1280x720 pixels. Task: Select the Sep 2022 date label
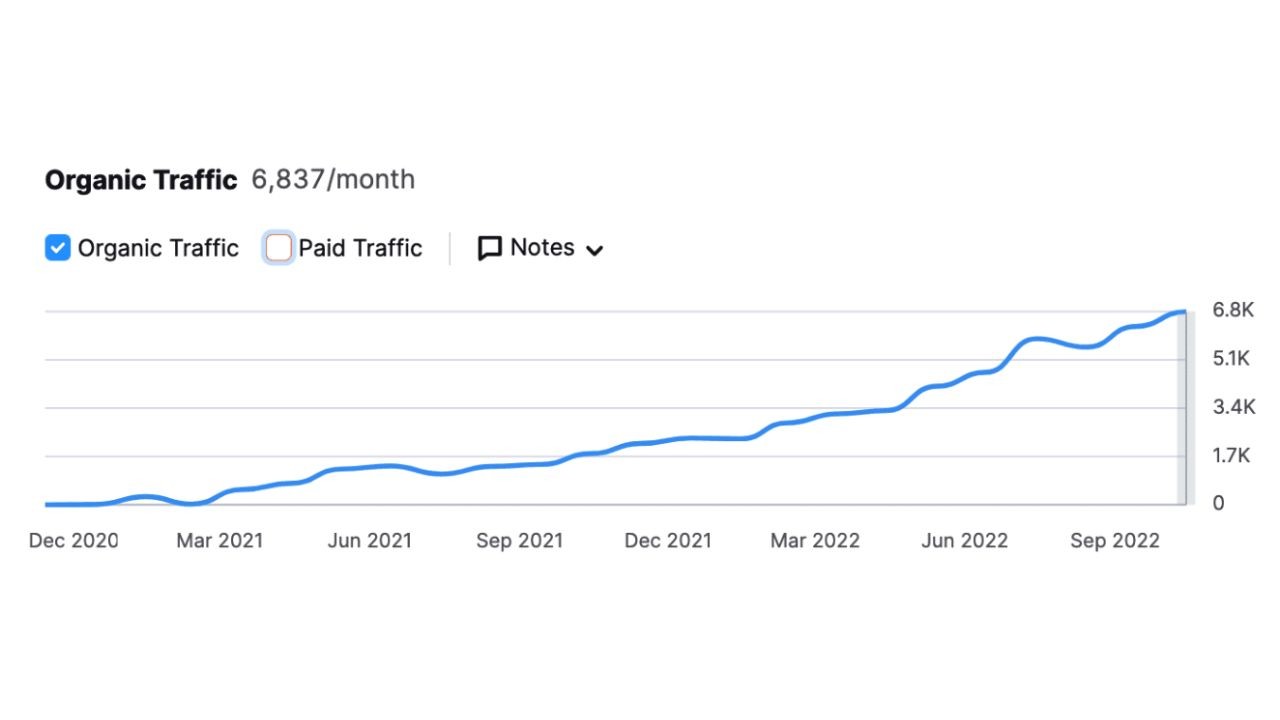coord(1114,541)
